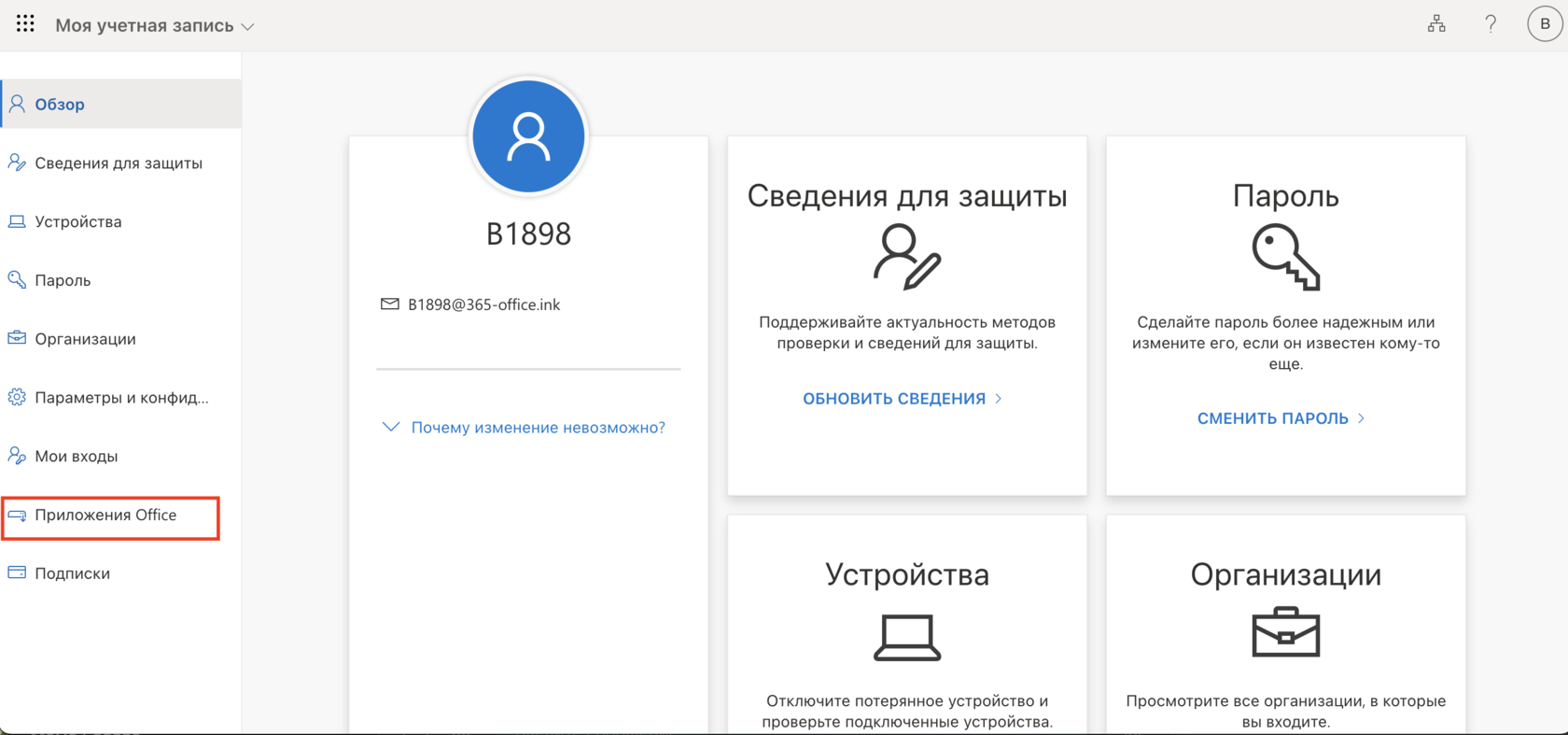Open Параметры и конфиденциальность in sidebar

121,398
